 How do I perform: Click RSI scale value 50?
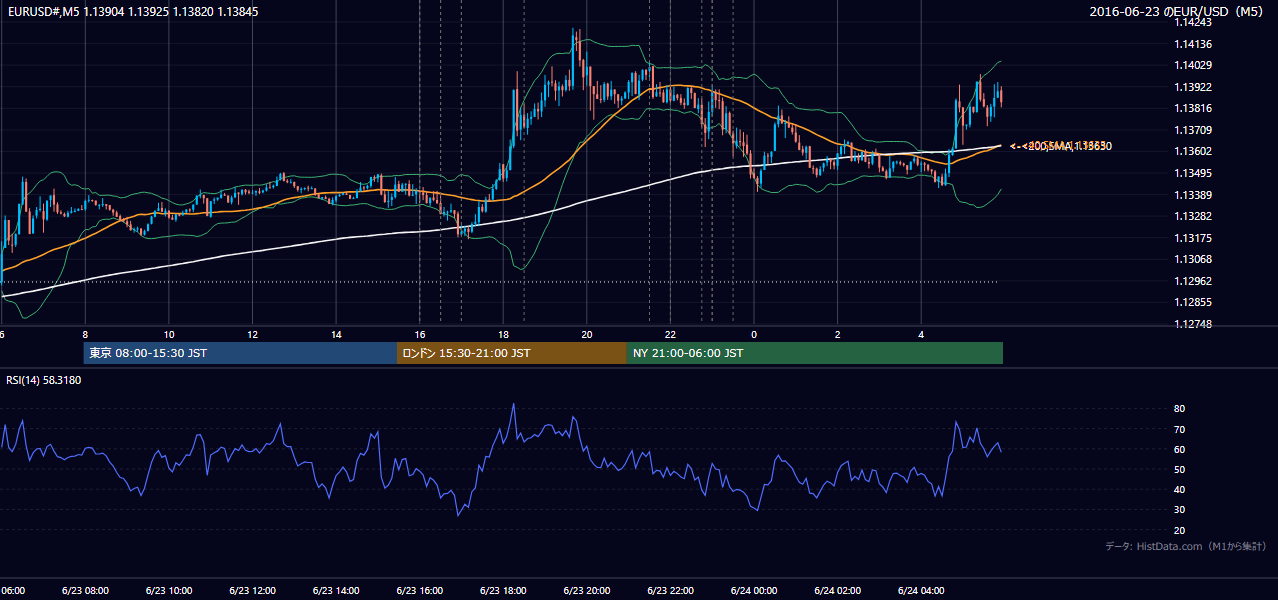1179,469
